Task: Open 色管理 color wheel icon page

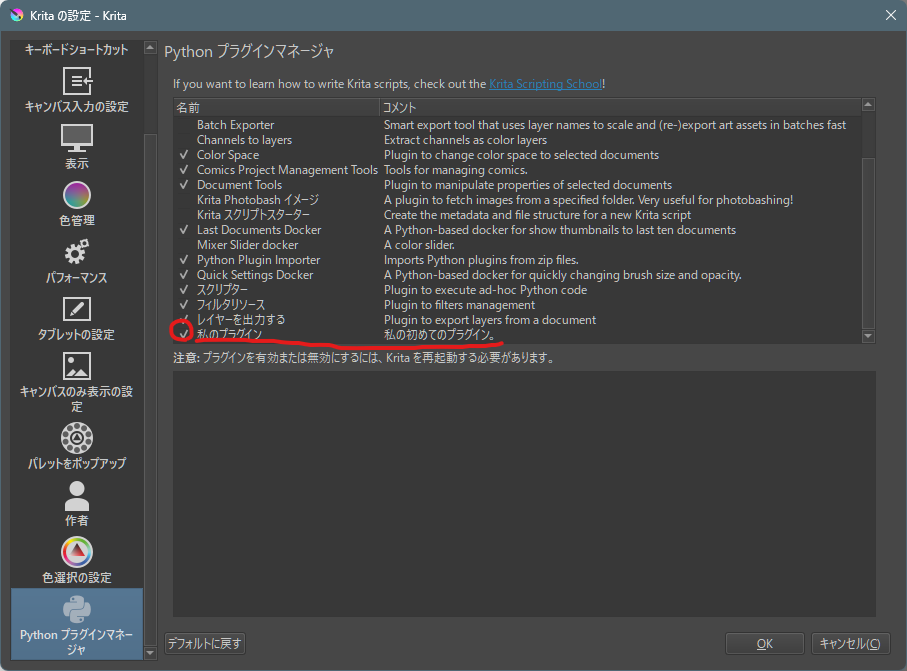Action: point(77,195)
